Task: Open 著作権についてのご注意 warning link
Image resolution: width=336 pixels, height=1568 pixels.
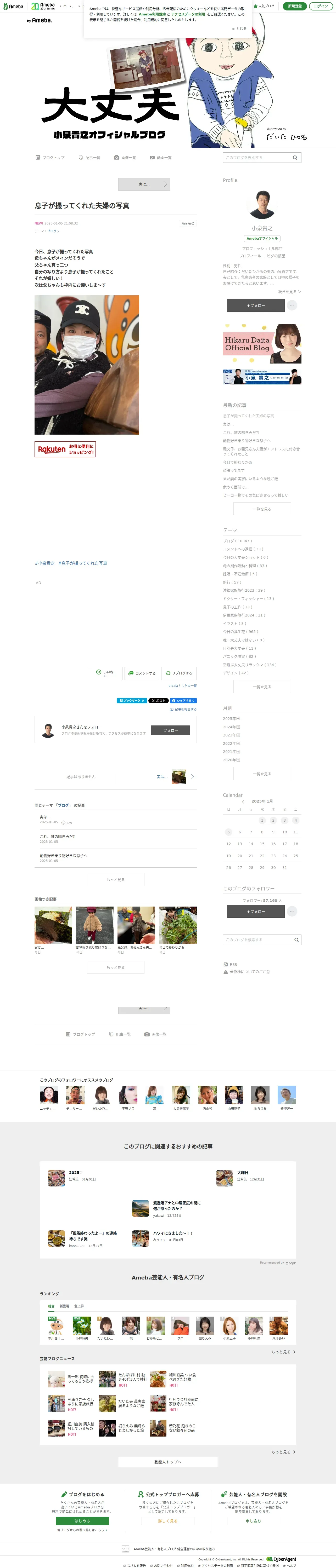Action: click(x=246, y=971)
